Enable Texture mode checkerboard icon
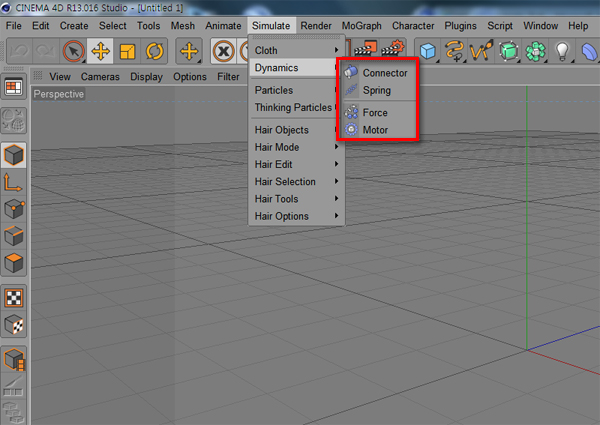This screenshot has height=425, width=600. tap(14, 298)
